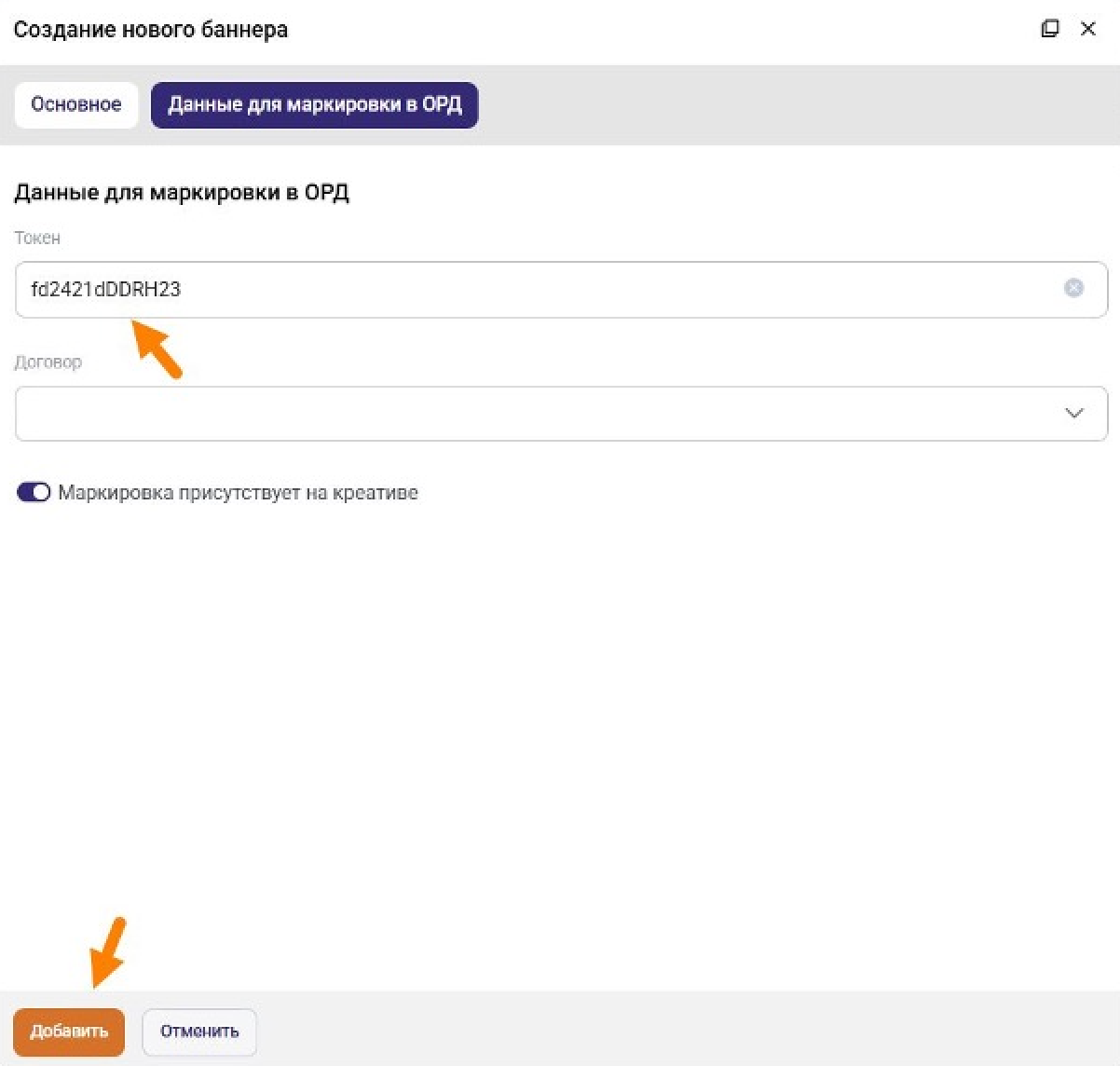Screen dimensions: 1120x1066
Task: Select the Данные для маркировки в ОРД tab
Action: pos(314,104)
